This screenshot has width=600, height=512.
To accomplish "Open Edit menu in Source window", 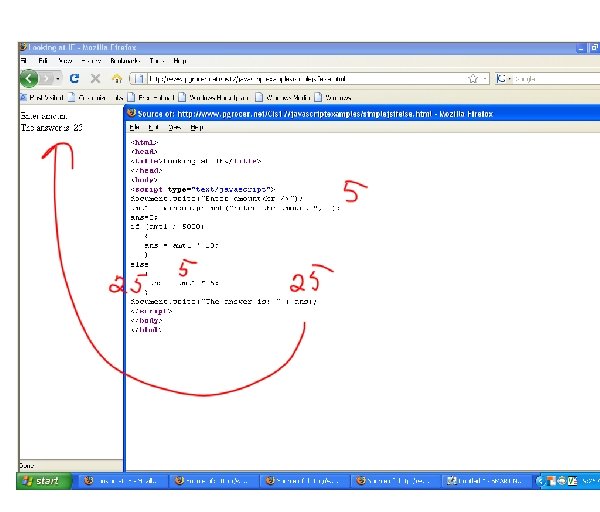I will [x=153, y=127].
